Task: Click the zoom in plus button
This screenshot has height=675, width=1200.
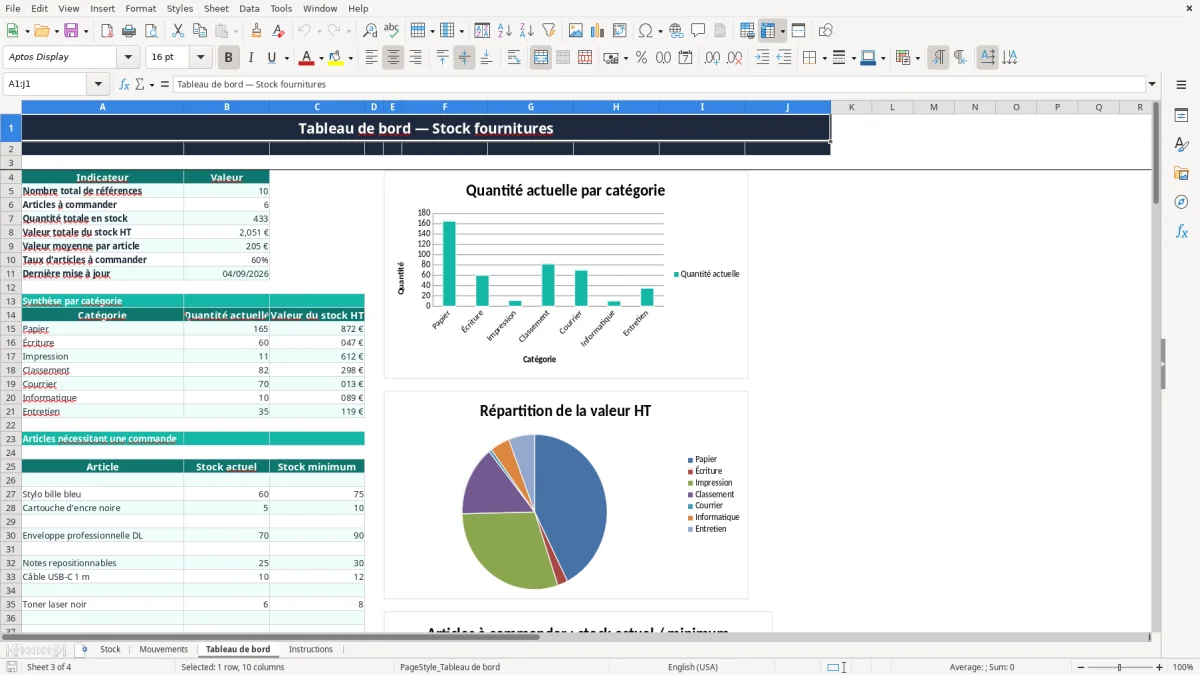Action: click(1160, 667)
